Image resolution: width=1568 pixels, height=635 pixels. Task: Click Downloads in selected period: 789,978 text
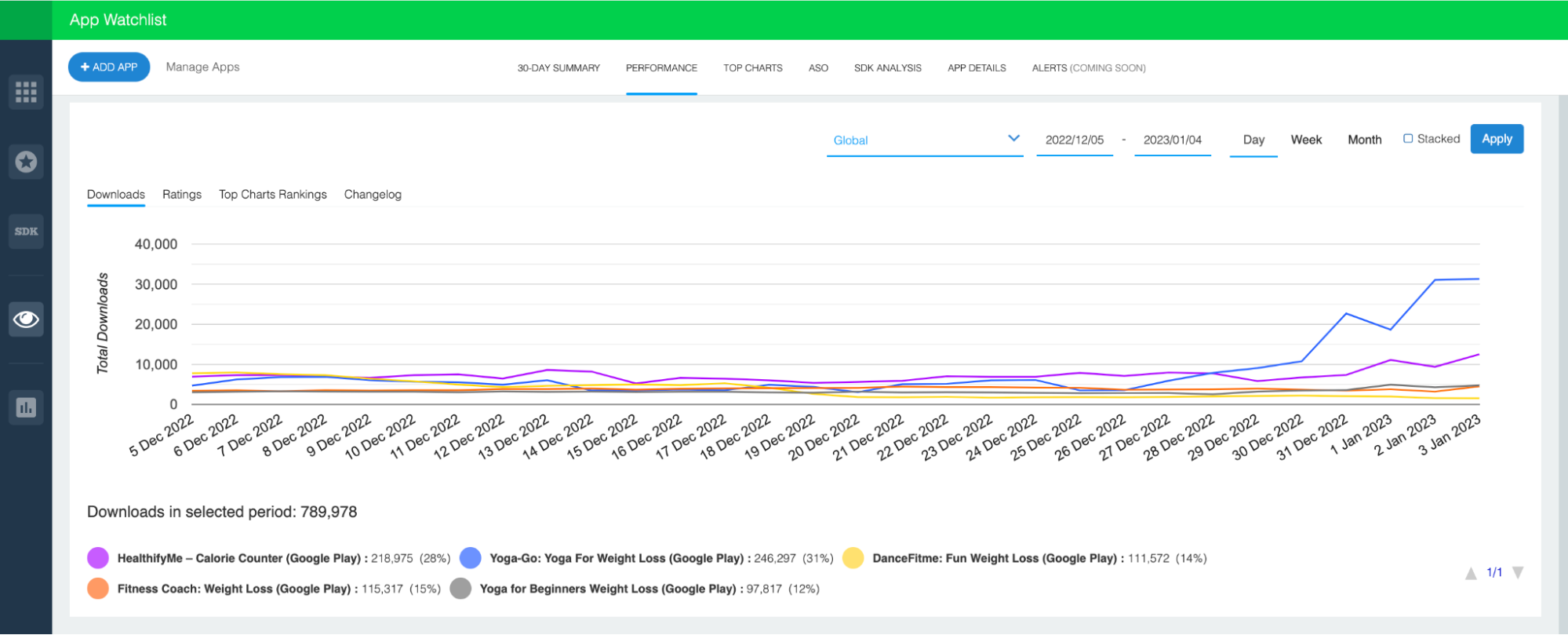(x=222, y=512)
